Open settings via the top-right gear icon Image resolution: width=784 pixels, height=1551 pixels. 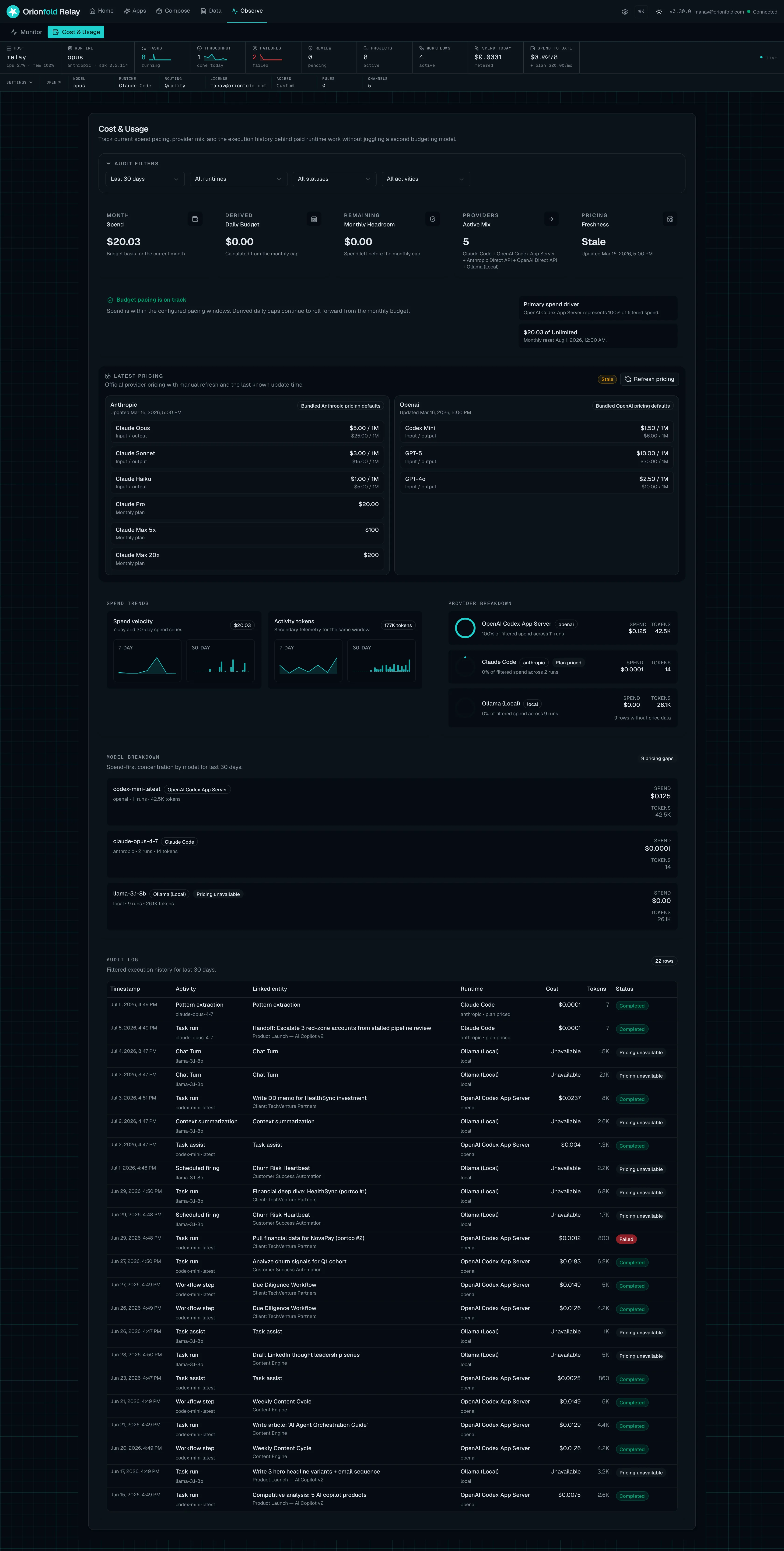(625, 11)
